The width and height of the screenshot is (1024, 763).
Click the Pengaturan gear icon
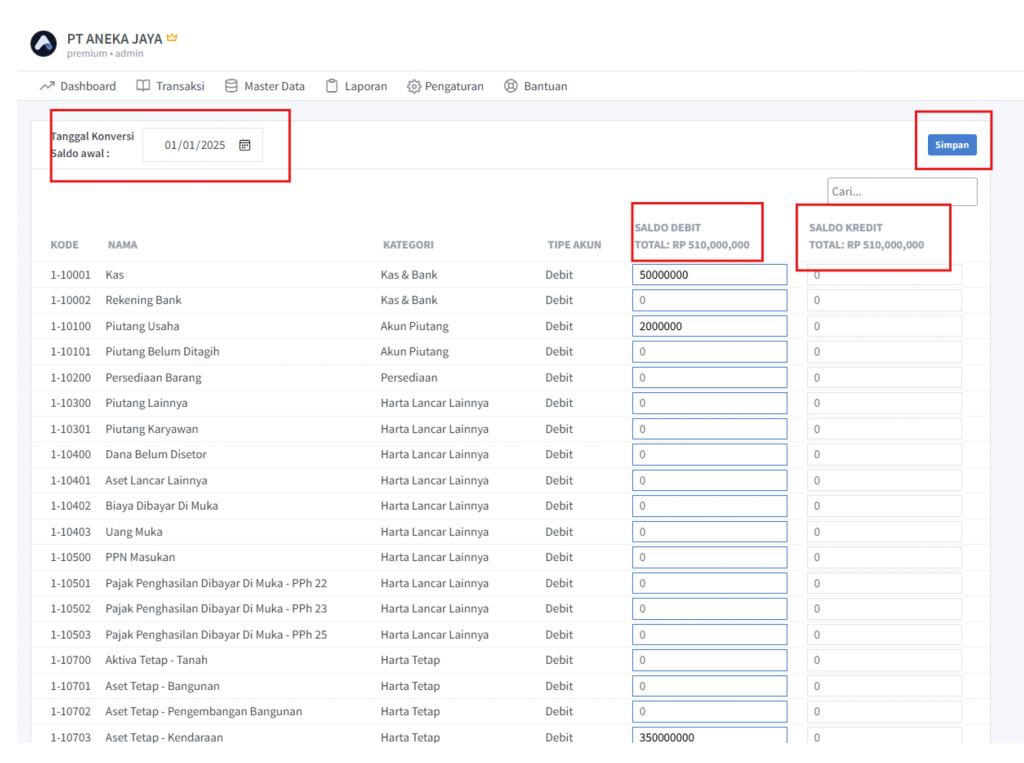pyautogui.click(x=414, y=87)
